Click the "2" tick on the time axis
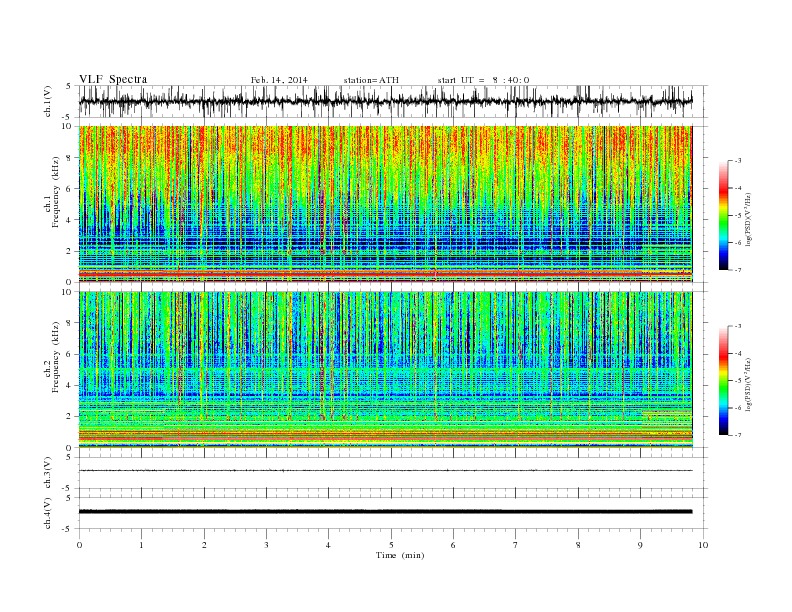792x612 pixels. (204, 545)
